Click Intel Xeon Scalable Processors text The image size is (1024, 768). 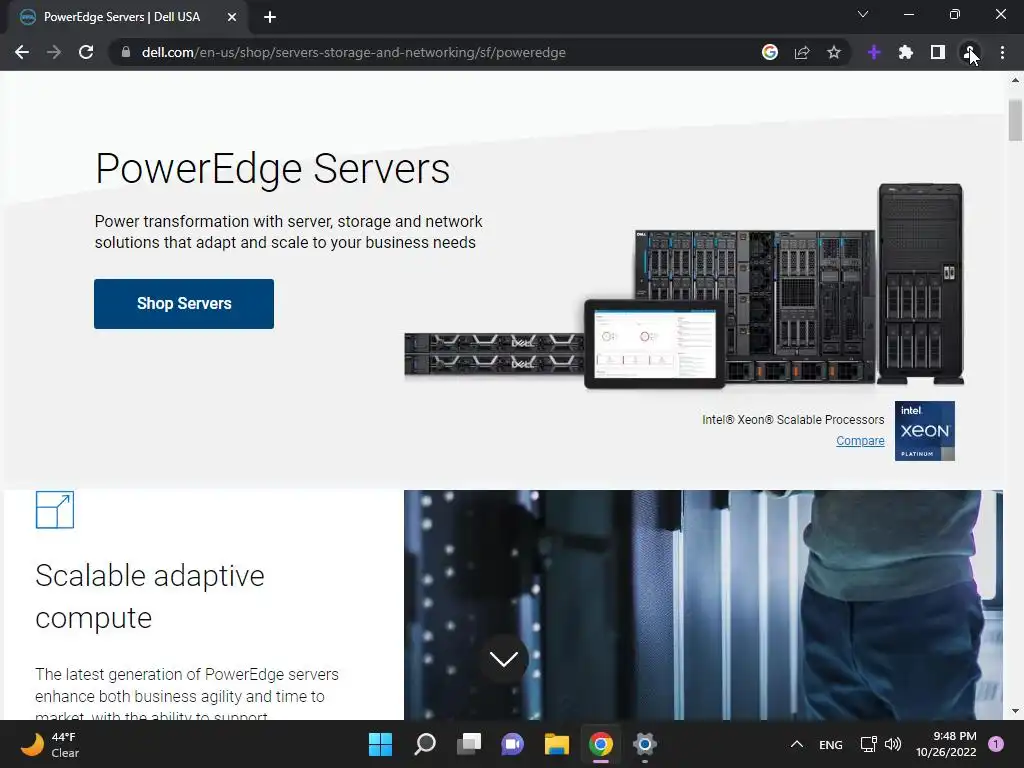click(793, 419)
